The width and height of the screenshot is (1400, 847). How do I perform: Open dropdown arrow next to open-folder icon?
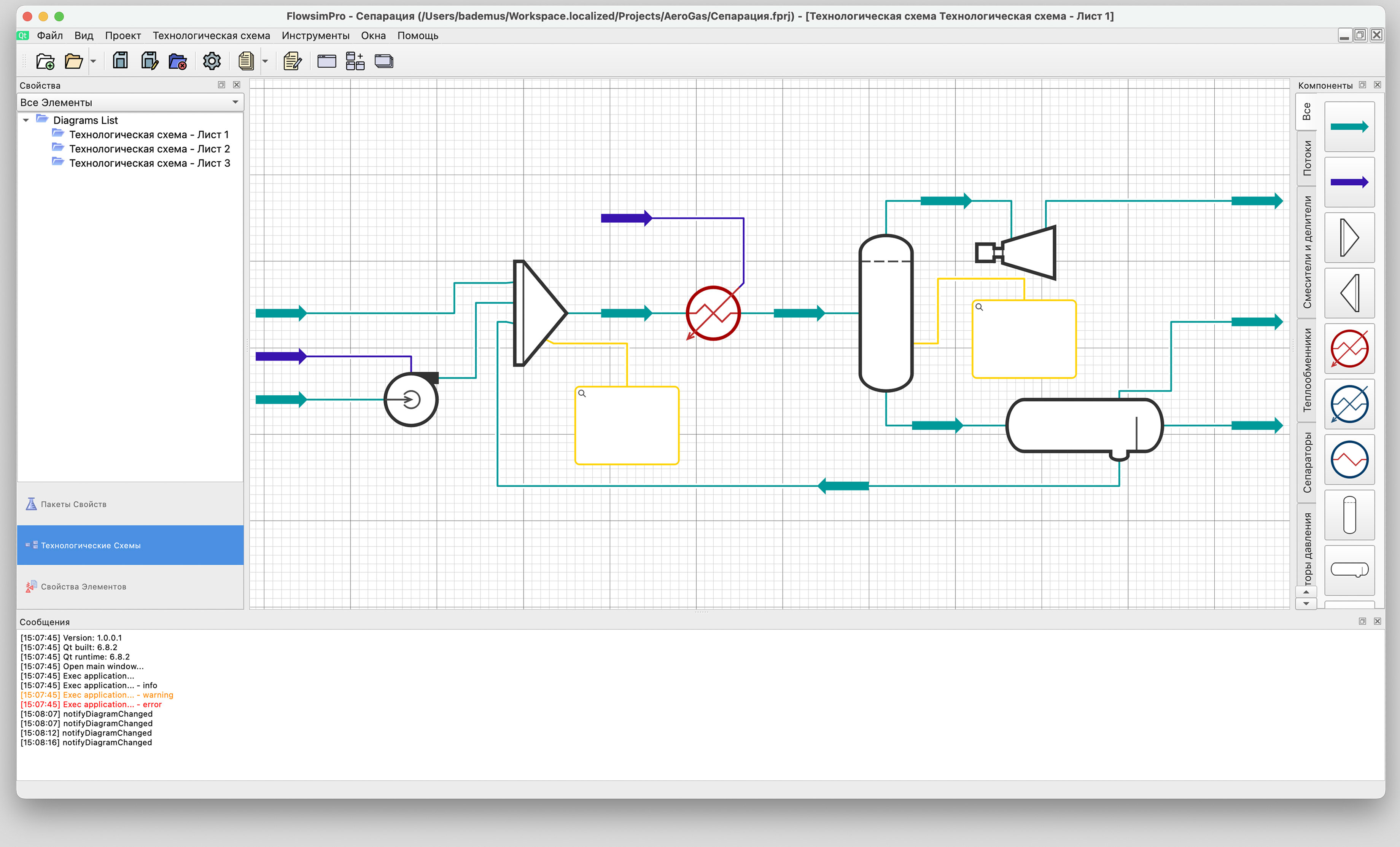tap(94, 61)
